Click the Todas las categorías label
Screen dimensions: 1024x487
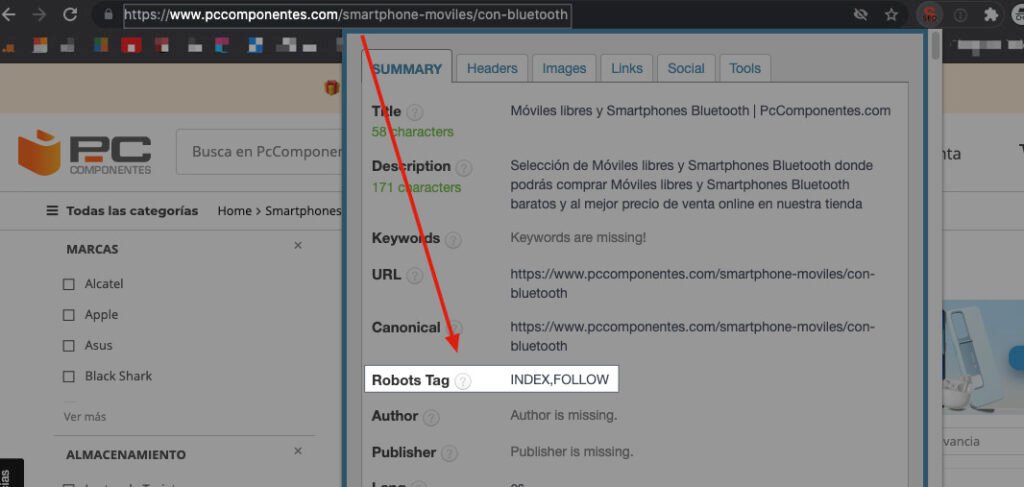coord(132,211)
